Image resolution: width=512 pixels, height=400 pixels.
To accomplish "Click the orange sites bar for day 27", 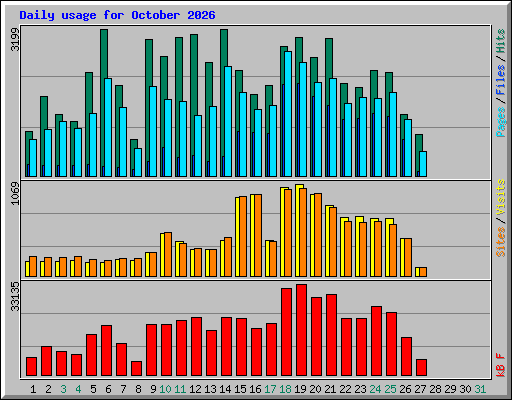I will [x=423, y=272].
